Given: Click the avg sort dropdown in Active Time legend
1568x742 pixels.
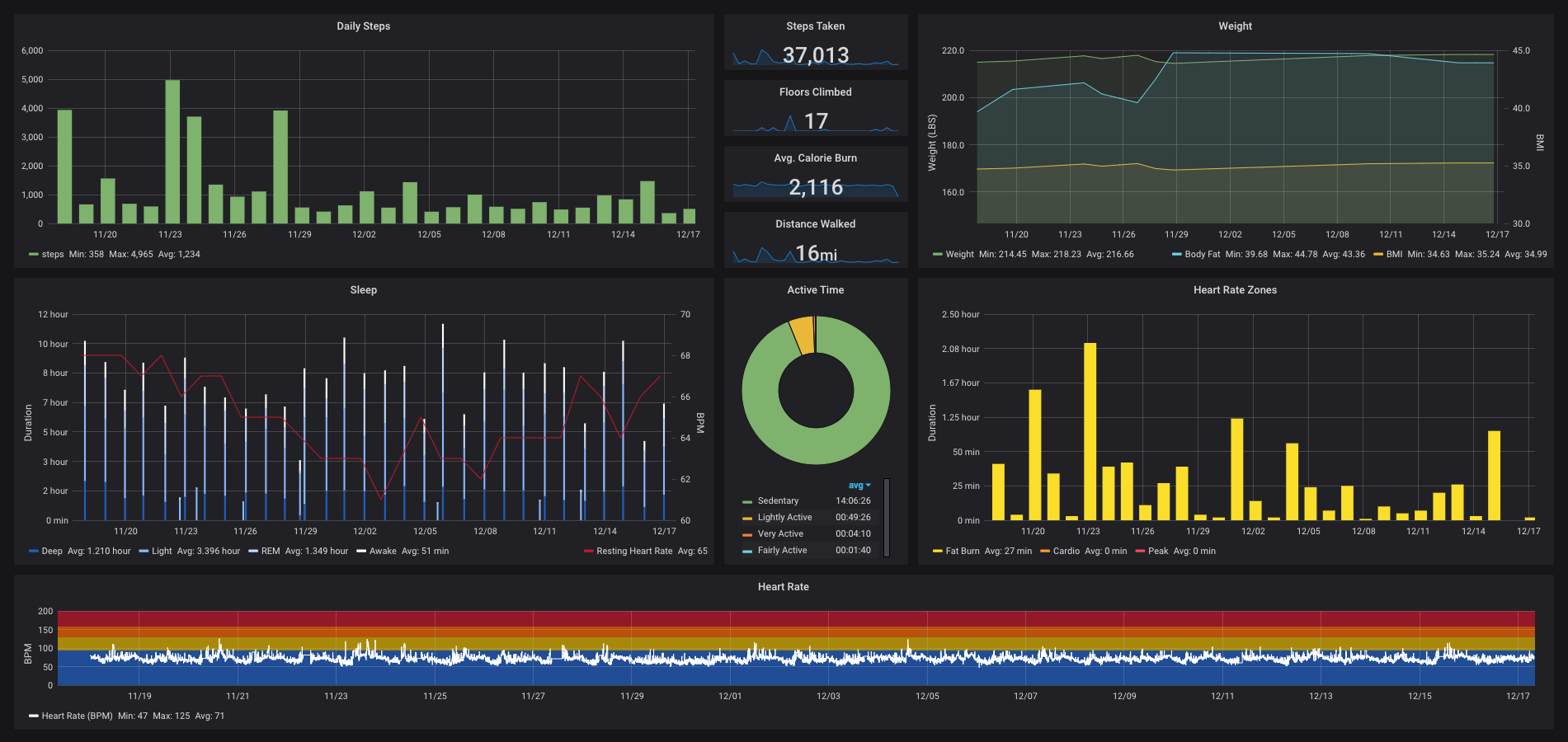Looking at the screenshot, I should tap(859, 486).
